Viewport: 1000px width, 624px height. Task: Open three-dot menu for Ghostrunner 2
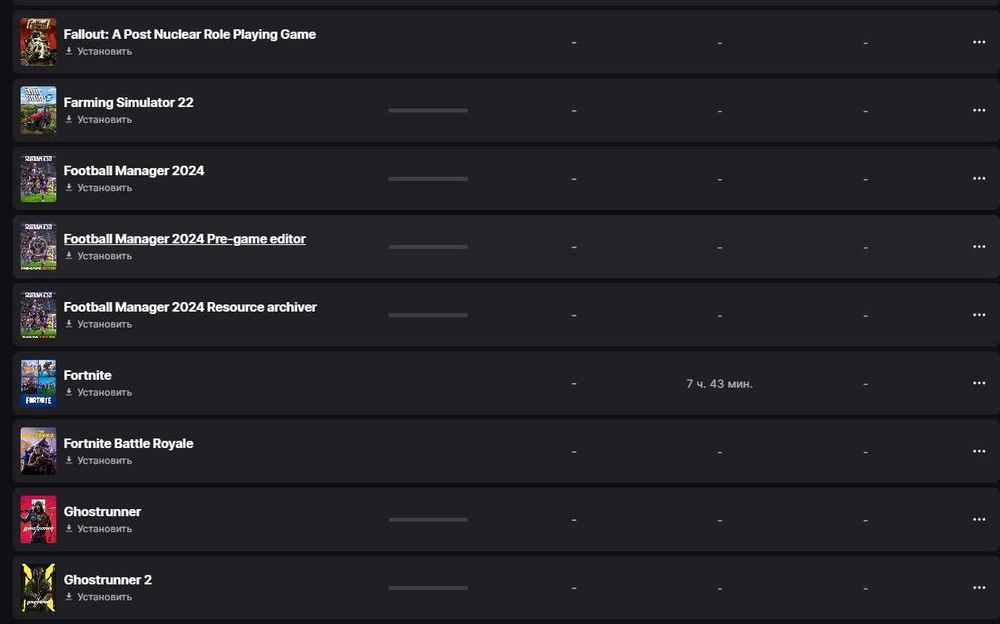[x=979, y=587]
